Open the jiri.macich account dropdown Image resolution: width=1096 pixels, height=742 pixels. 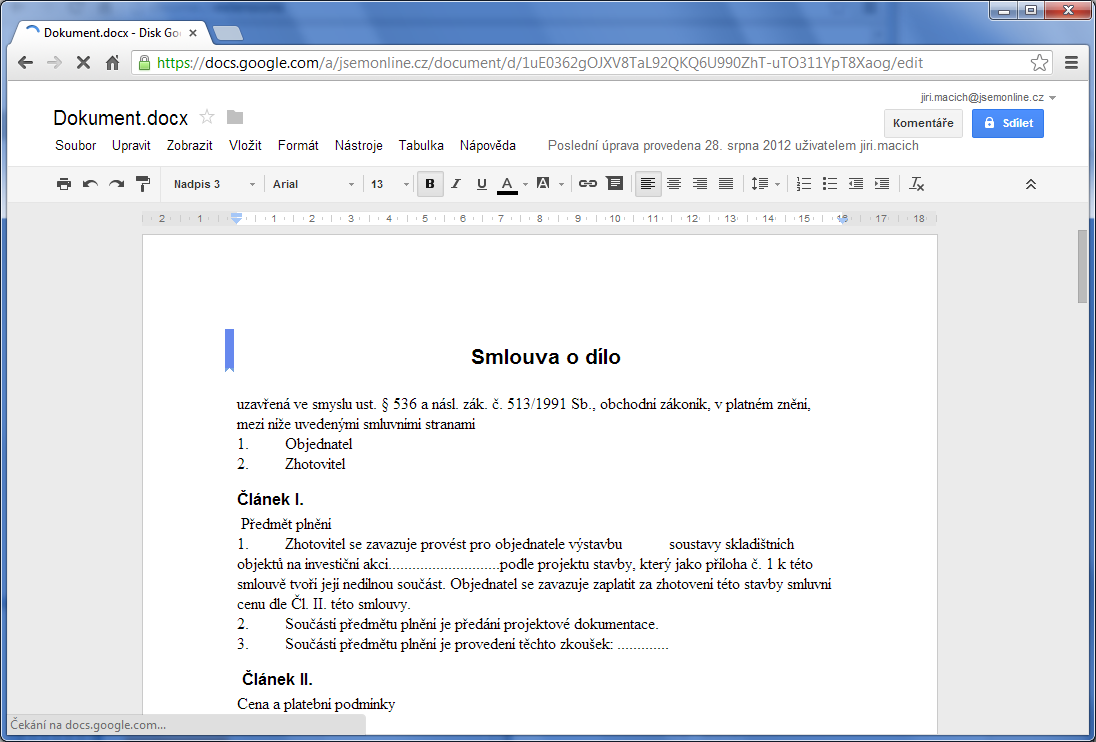point(988,98)
